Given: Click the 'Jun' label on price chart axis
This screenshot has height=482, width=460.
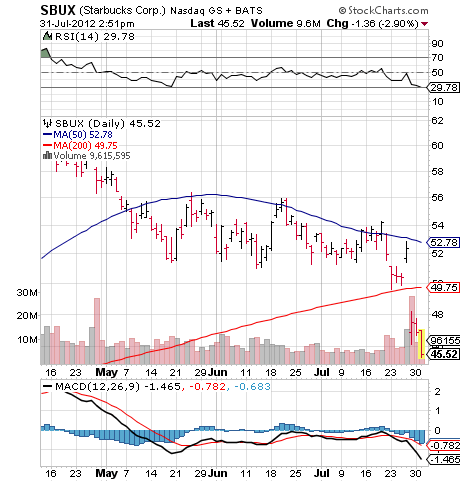Looking at the screenshot, I should pyautogui.click(x=219, y=372).
